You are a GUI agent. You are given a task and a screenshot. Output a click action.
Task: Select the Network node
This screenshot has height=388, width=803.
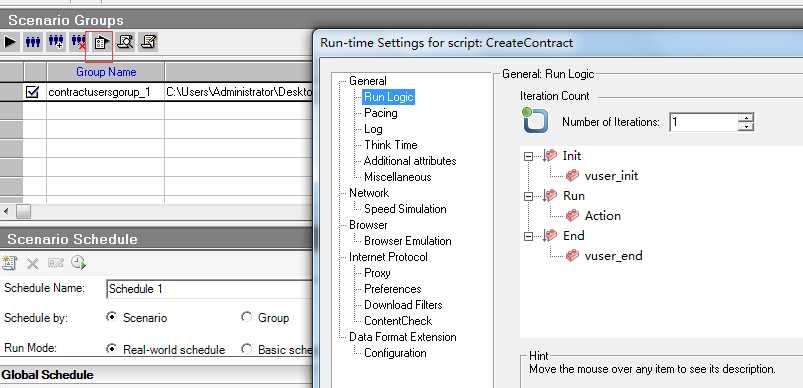coord(369,193)
